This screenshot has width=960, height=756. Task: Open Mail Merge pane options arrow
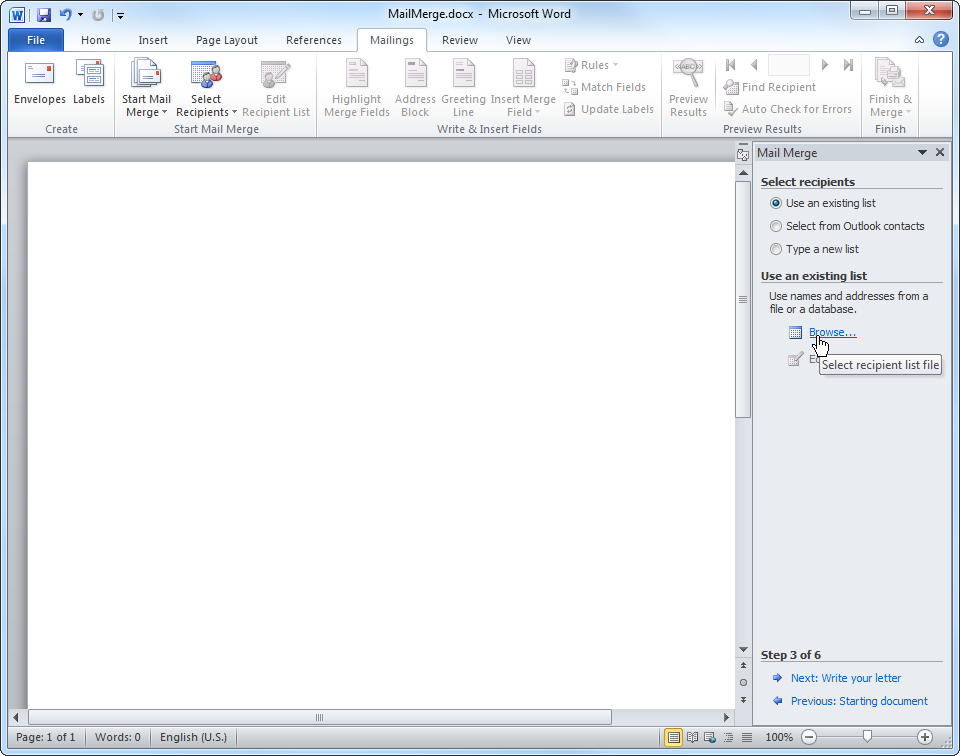tap(922, 153)
